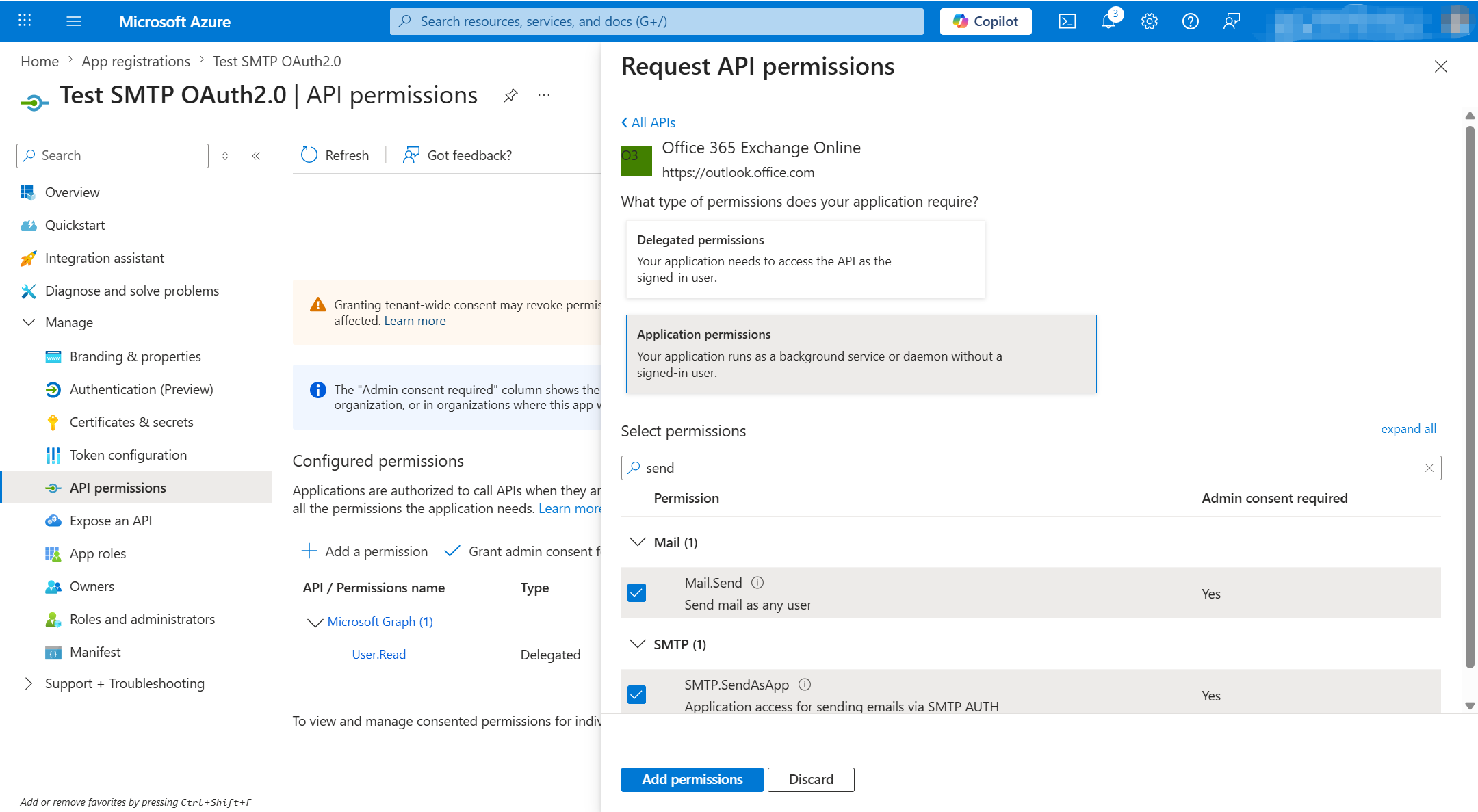Close the Request API permissions panel

[x=1441, y=66]
